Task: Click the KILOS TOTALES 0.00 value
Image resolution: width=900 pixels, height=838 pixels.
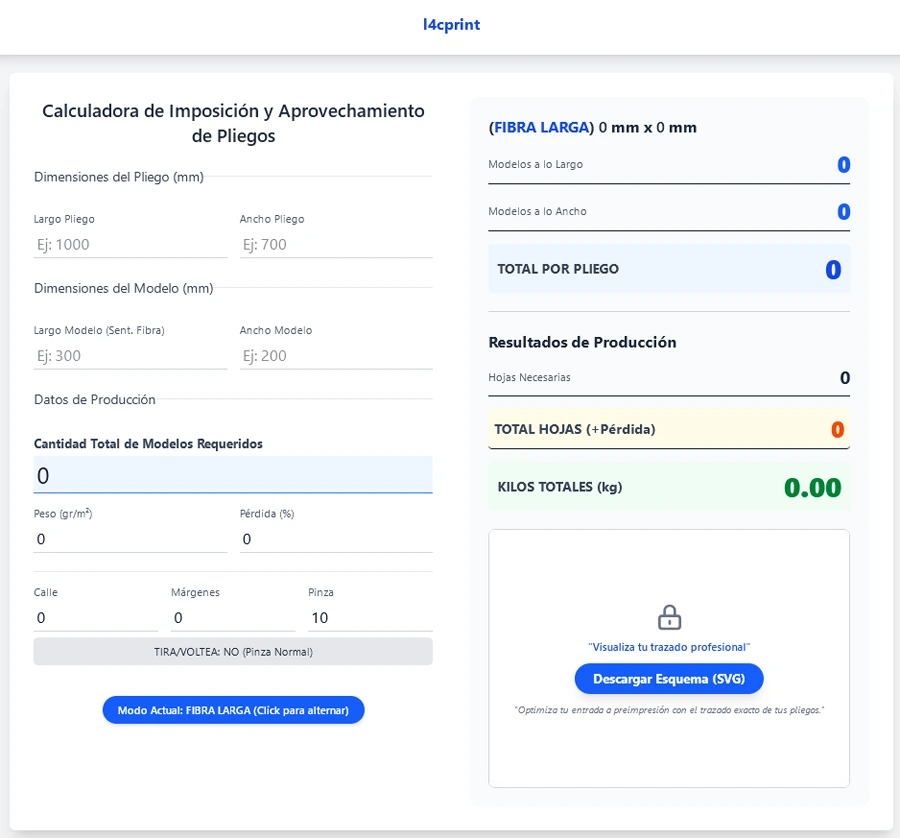Action: point(812,488)
